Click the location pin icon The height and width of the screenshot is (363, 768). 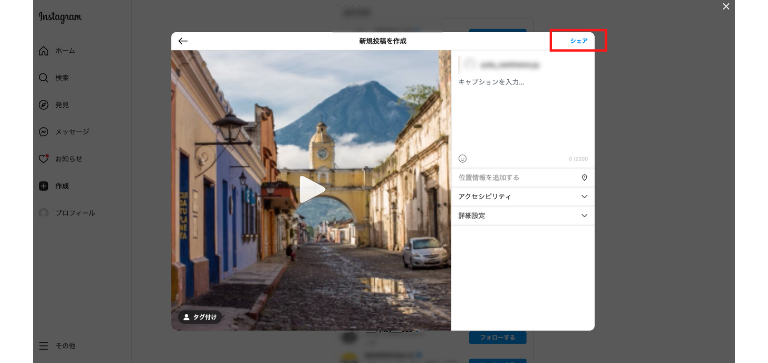pos(584,177)
